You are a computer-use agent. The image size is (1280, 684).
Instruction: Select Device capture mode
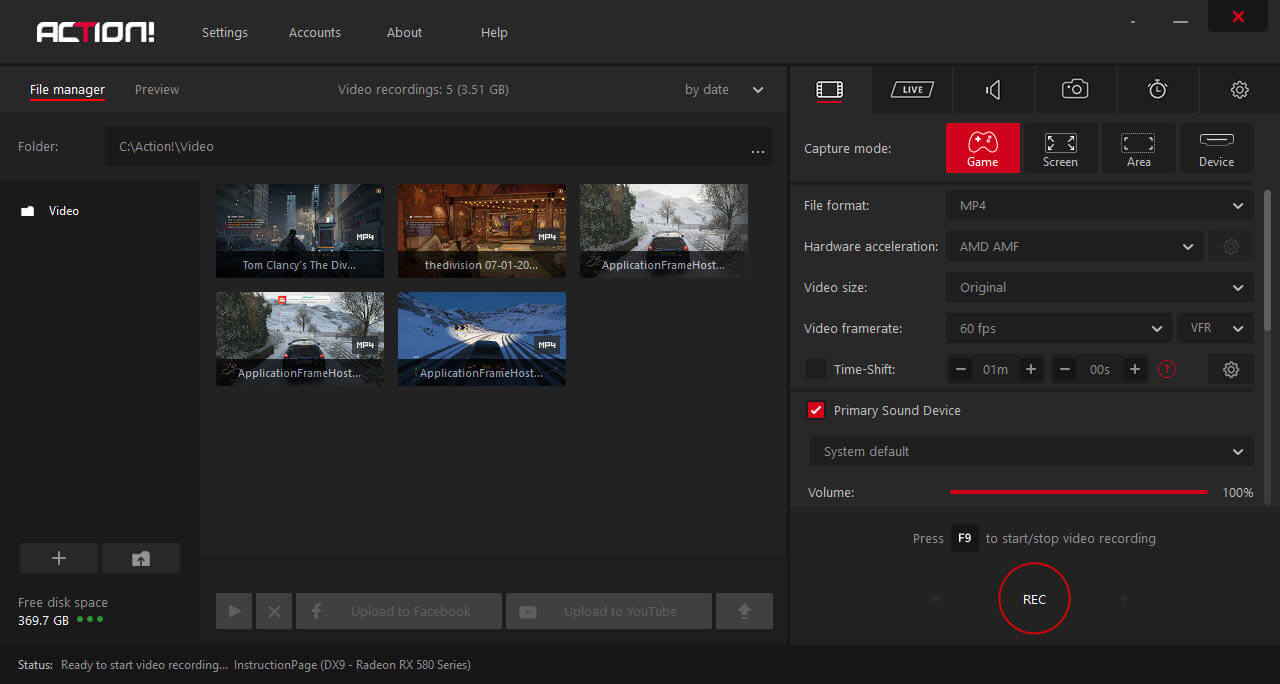click(x=1216, y=148)
